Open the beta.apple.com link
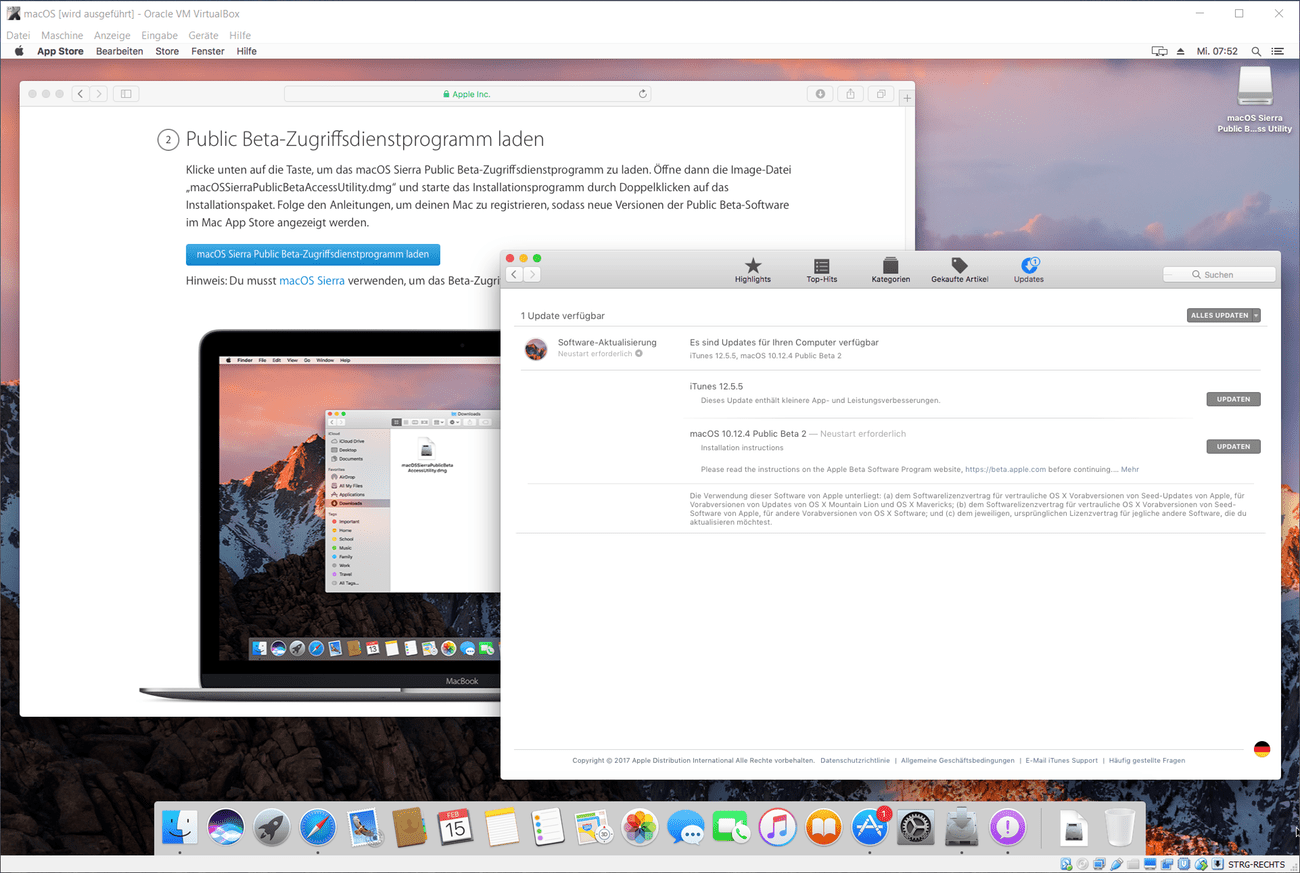 click(x=1005, y=469)
